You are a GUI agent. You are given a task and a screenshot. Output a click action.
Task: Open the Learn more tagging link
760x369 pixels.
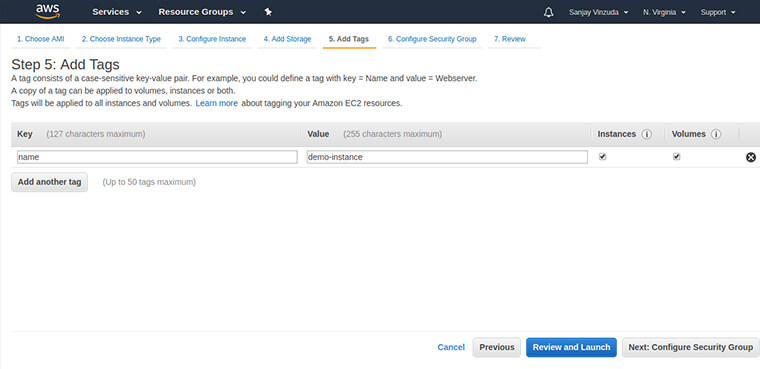(217, 103)
